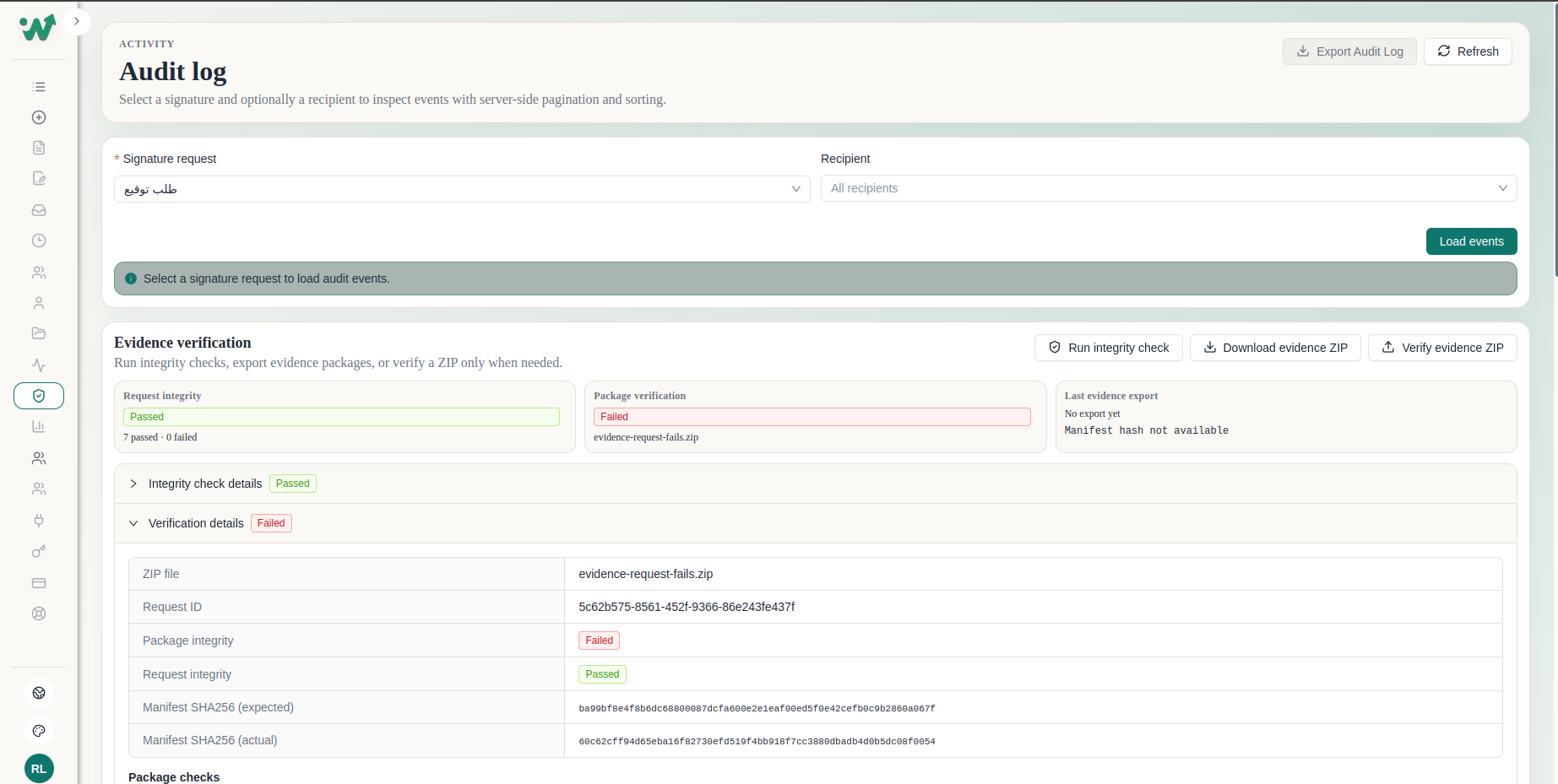This screenshot has width=1558, height=784.
Task: Click the sidebar expand arrow near the logo
Action: 76,21
